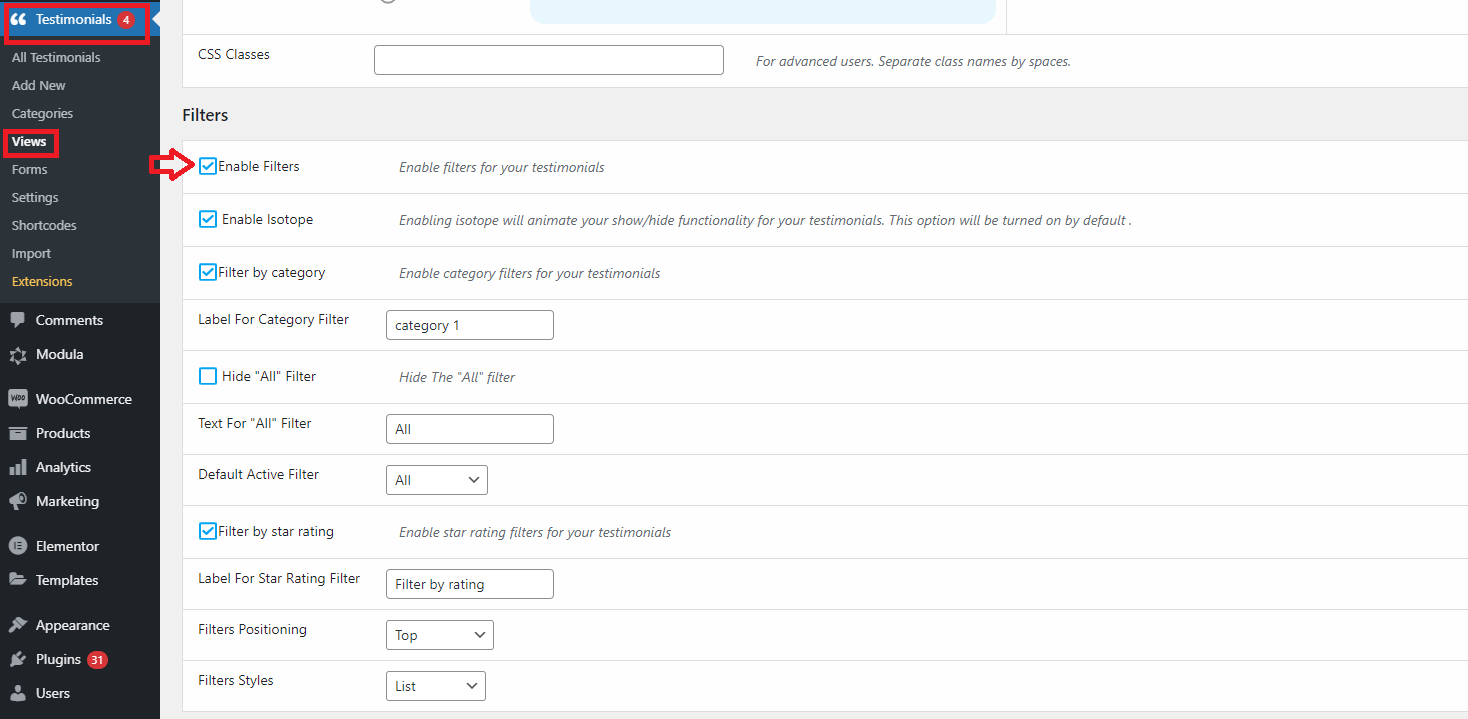Open the Categories submenu item
1468x719 pixels.
click(42, 113)
